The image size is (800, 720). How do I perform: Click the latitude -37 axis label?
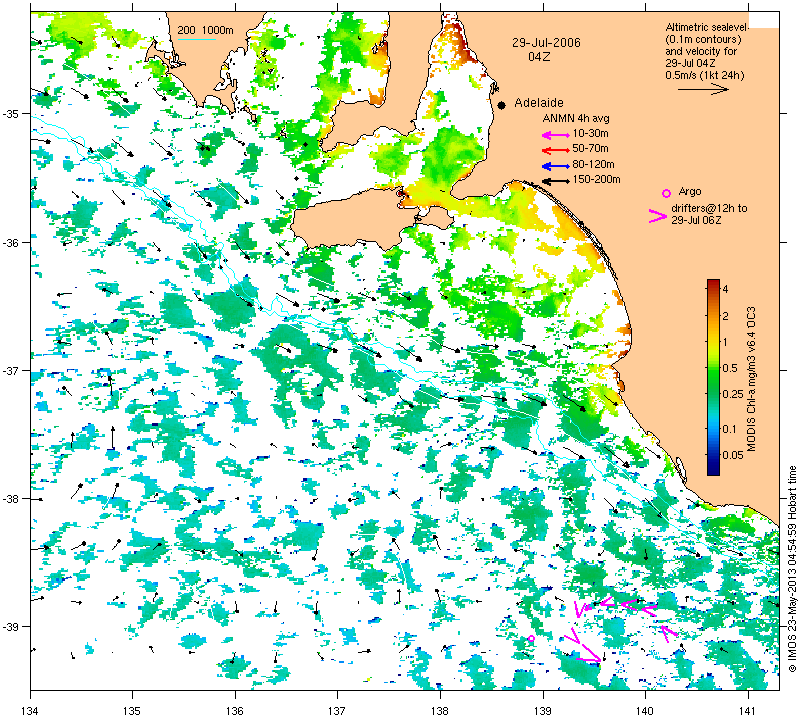[x=11, y=370]
